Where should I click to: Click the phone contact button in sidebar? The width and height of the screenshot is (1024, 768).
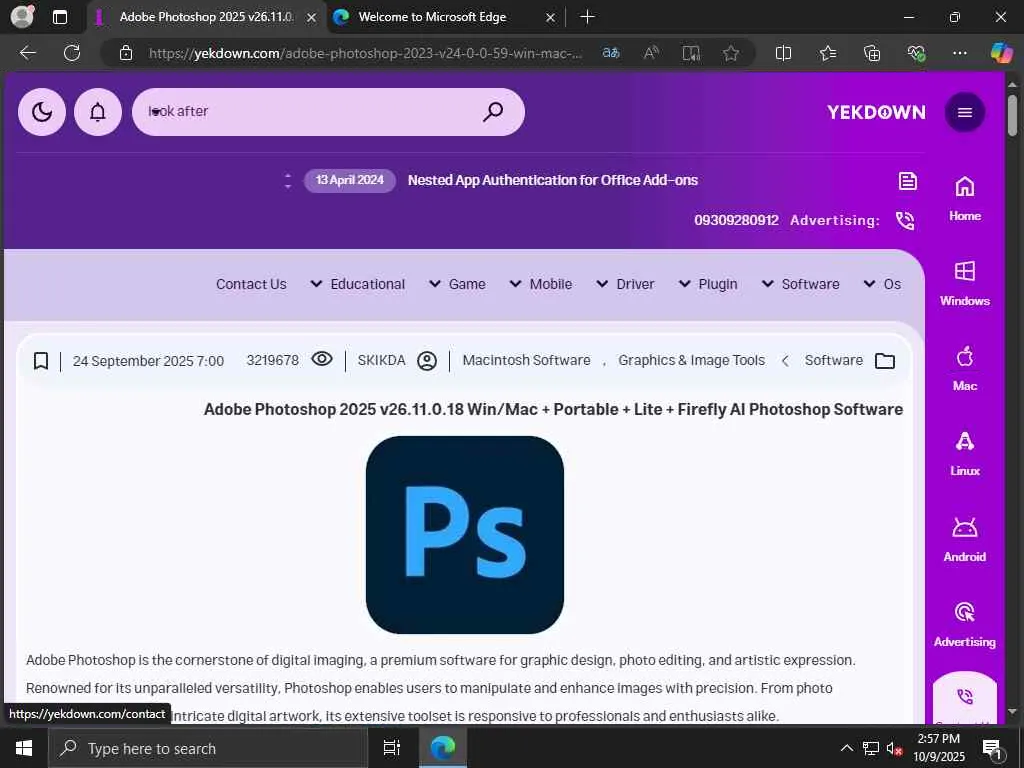tap(965, 697)
